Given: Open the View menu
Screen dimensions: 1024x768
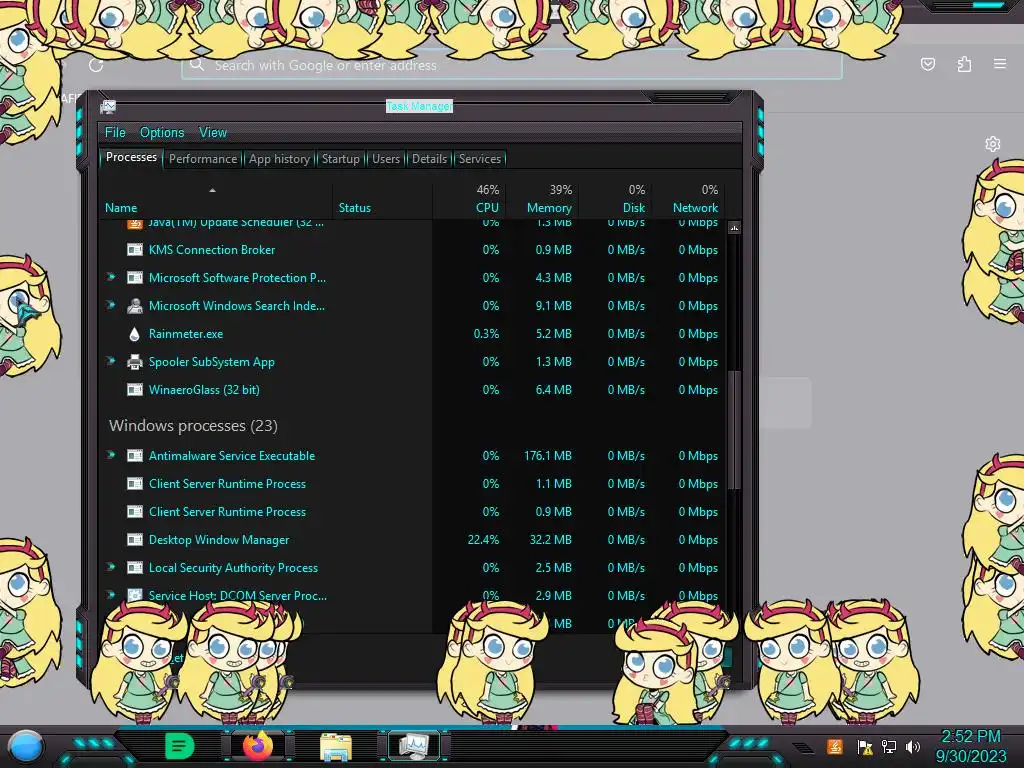Looking at the screenshot, I should pyautogui.click(x=213, y=133).
